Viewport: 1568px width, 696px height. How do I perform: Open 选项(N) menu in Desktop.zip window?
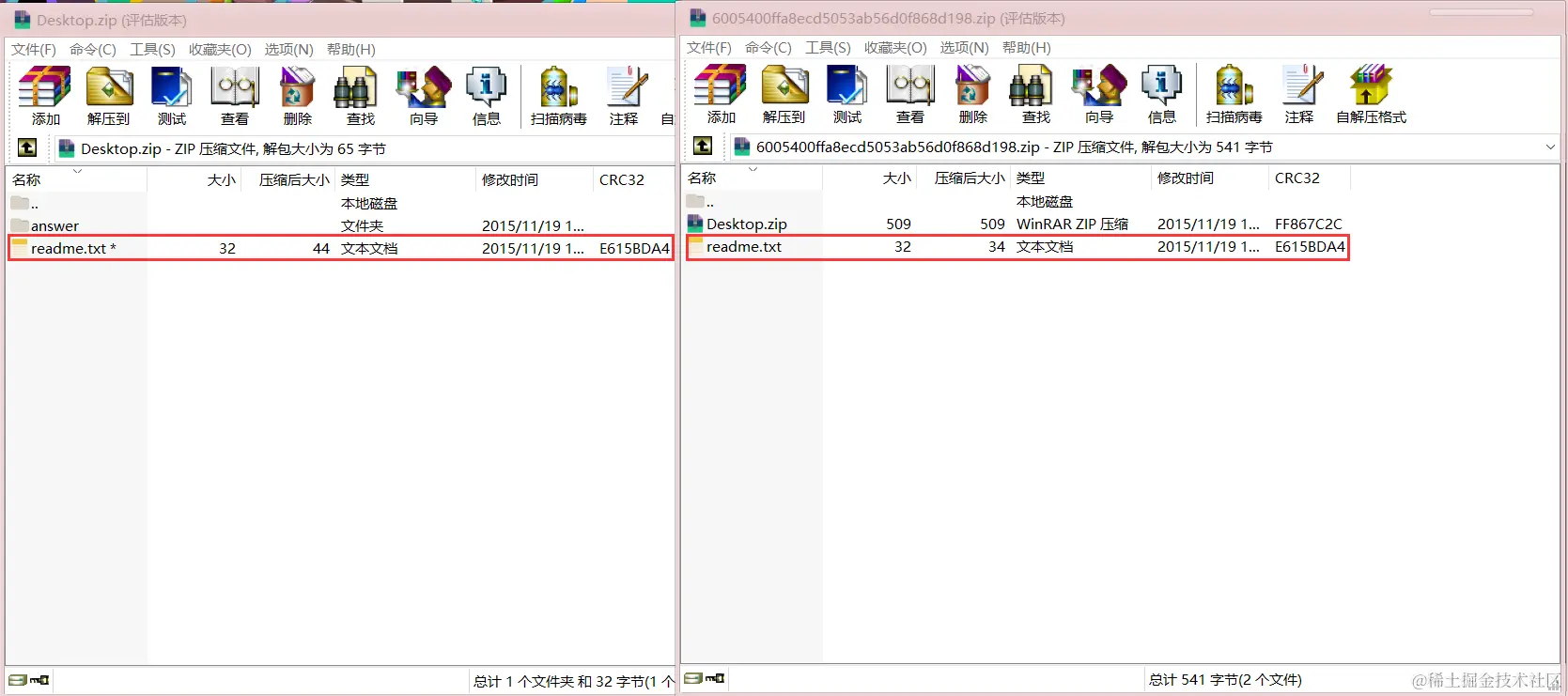pyautogui.click(x=288, y=49)
